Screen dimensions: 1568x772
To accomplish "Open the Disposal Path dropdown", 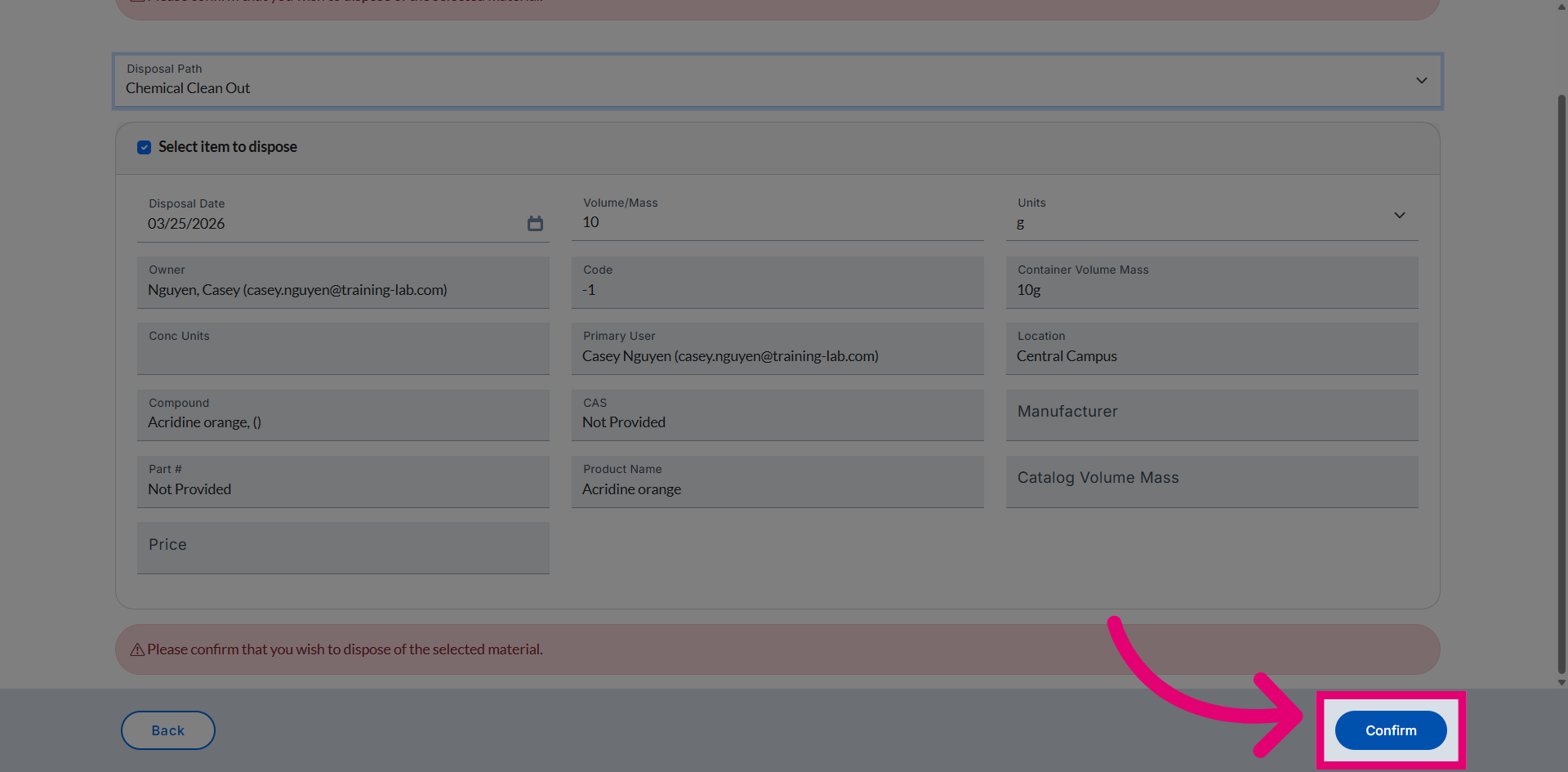I will [x=777, y=81].
